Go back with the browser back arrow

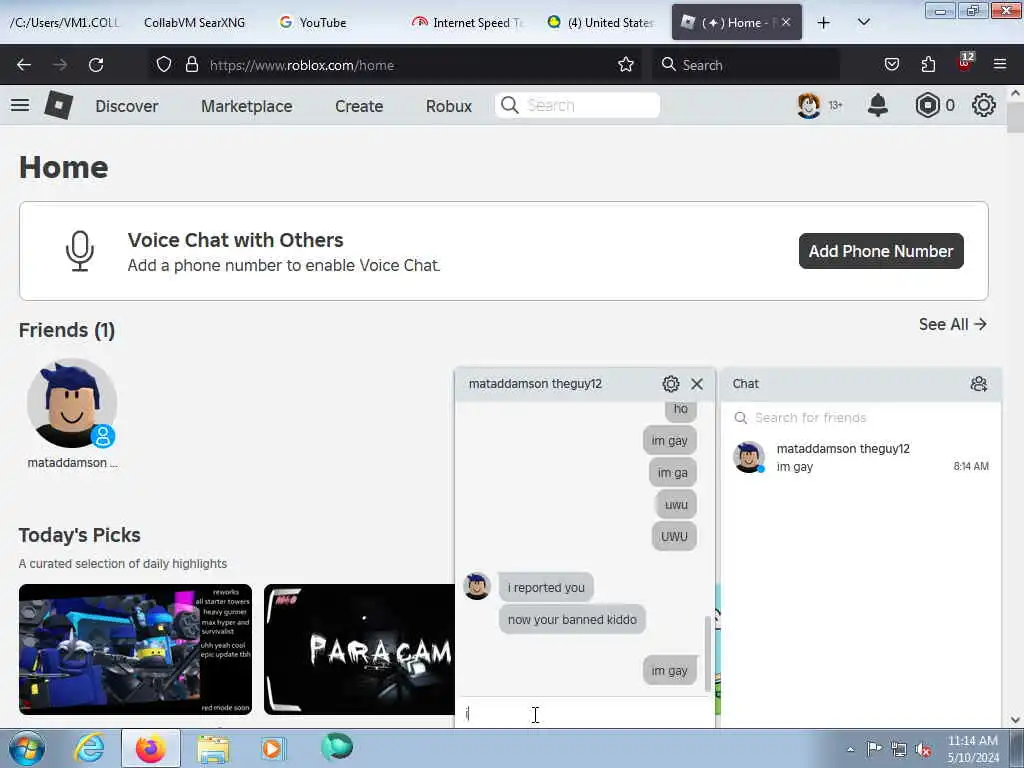tap(24, 65)
